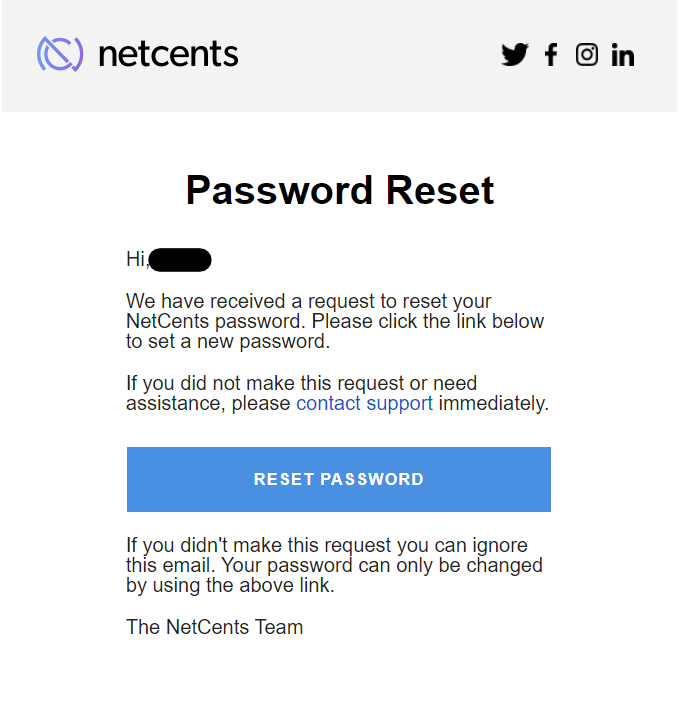Click the line We have received a request
687x707 pixels.
click(x=308, y=301)
